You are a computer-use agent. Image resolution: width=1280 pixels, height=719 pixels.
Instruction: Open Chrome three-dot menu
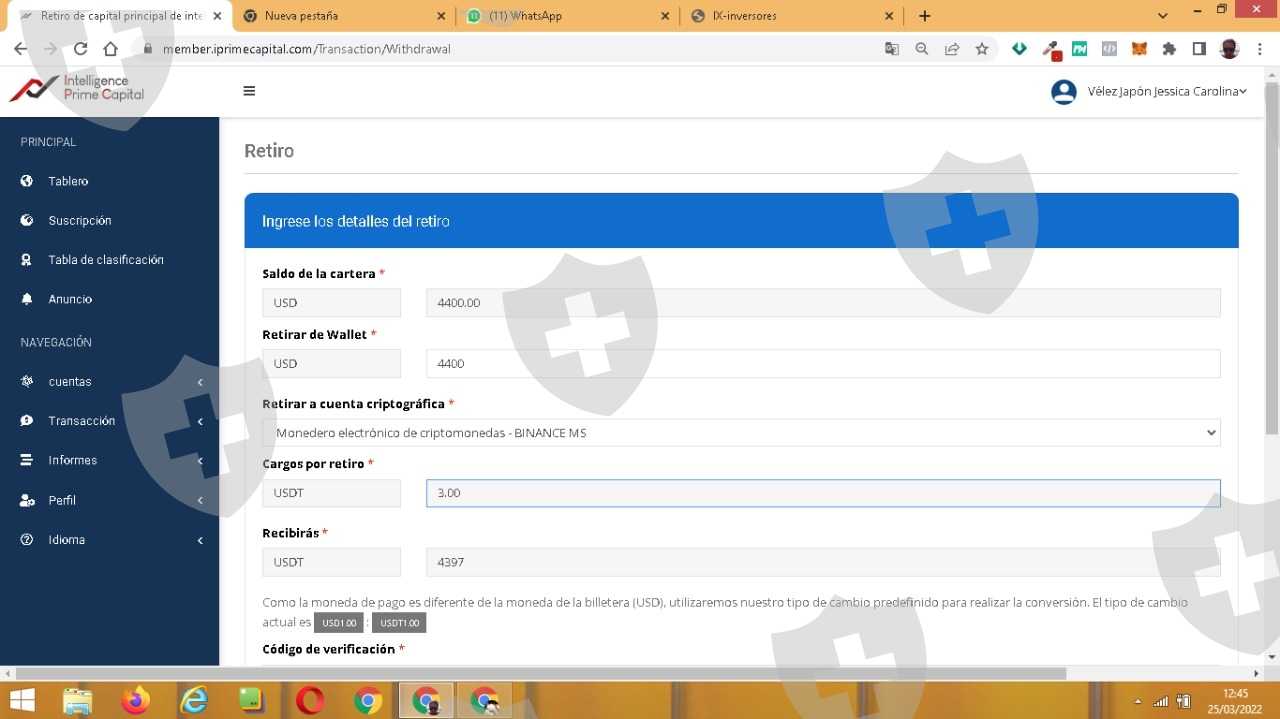[x=1260, y=49]
